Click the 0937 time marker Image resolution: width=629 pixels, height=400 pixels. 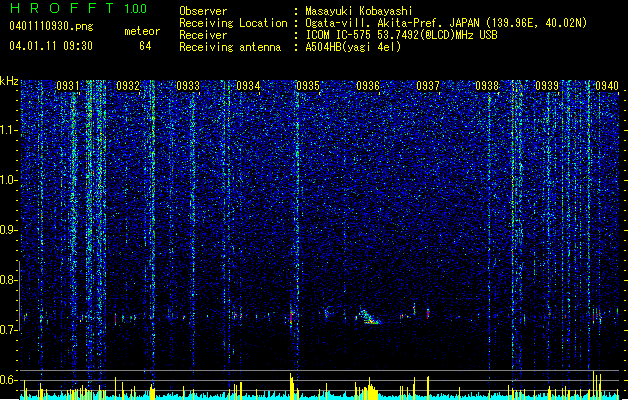[428, 86]
